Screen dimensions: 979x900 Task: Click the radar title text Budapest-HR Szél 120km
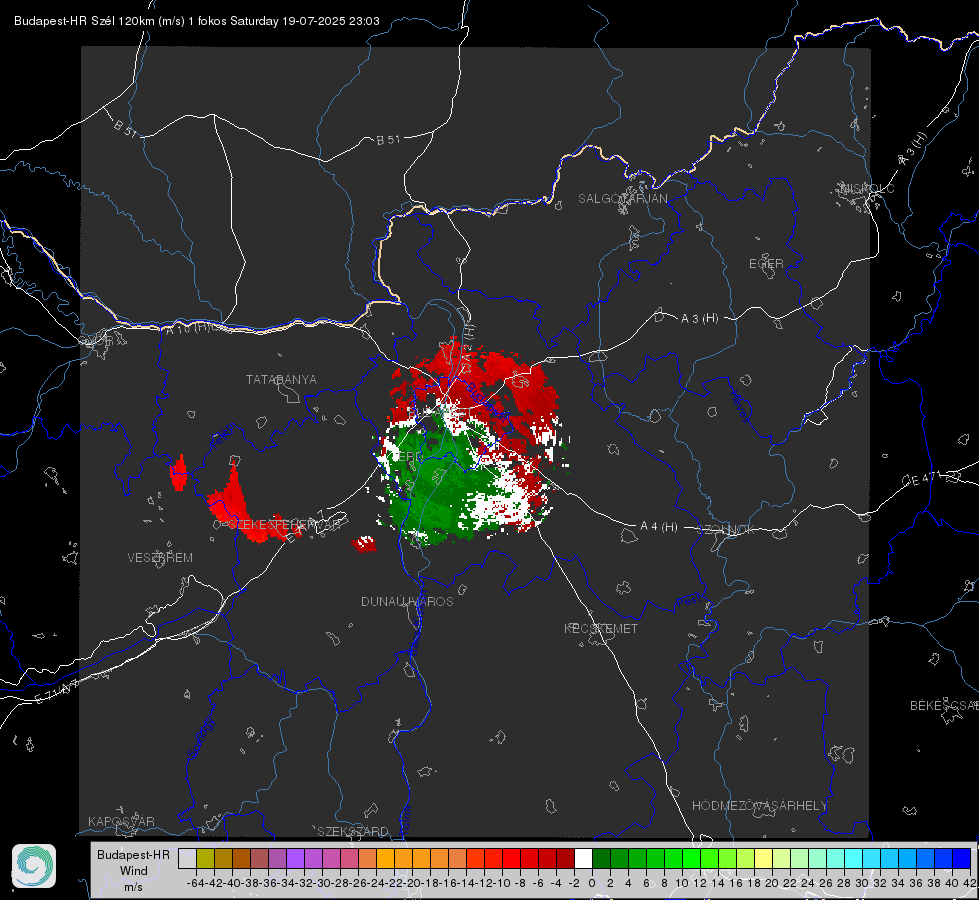84,21
